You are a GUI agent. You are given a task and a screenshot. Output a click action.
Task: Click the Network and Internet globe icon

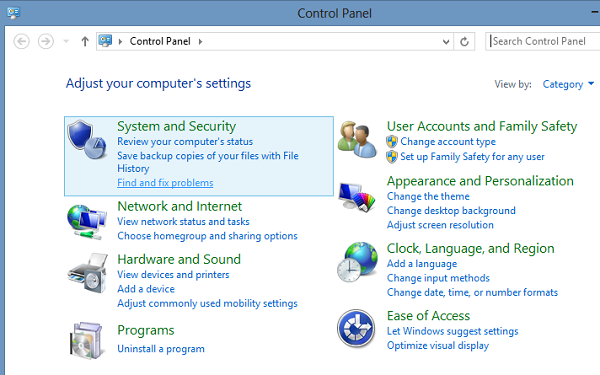pos(86,222)
